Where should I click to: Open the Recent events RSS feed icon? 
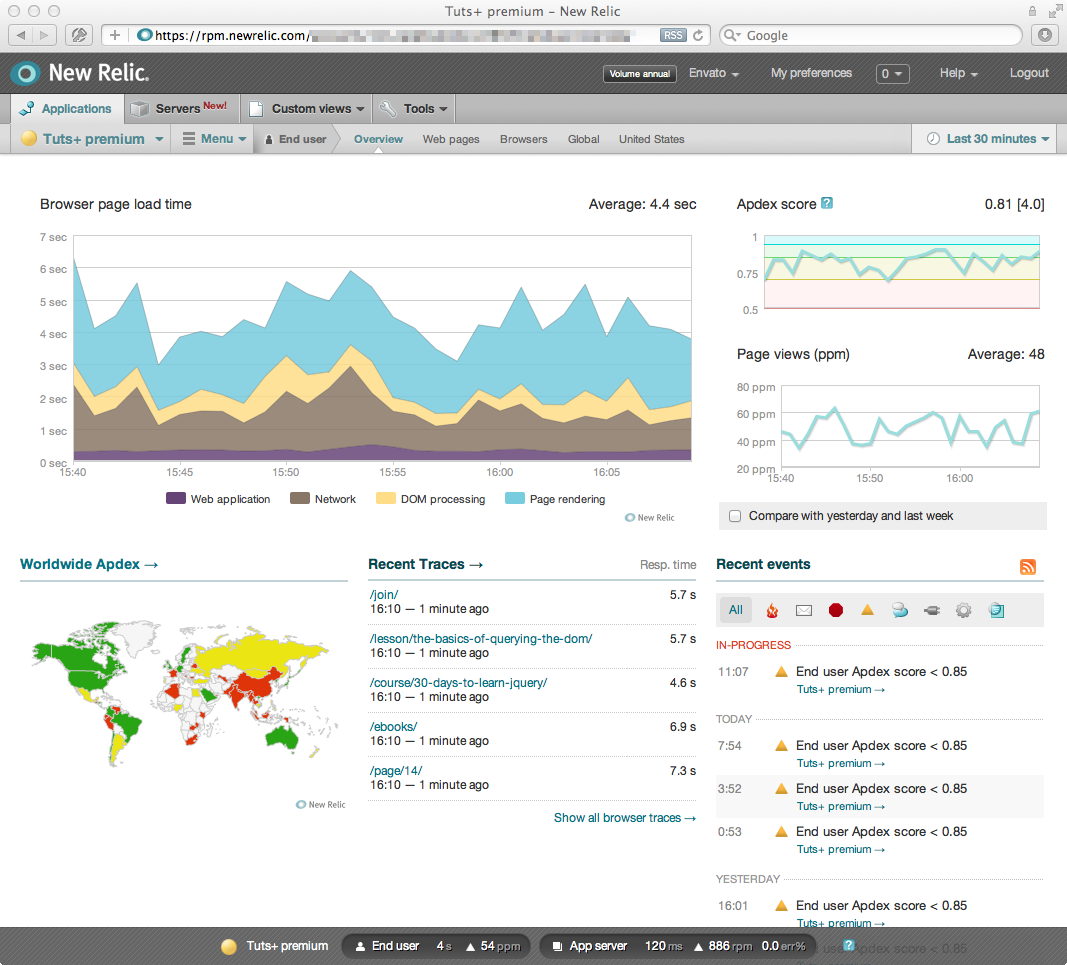[1028, 567]
